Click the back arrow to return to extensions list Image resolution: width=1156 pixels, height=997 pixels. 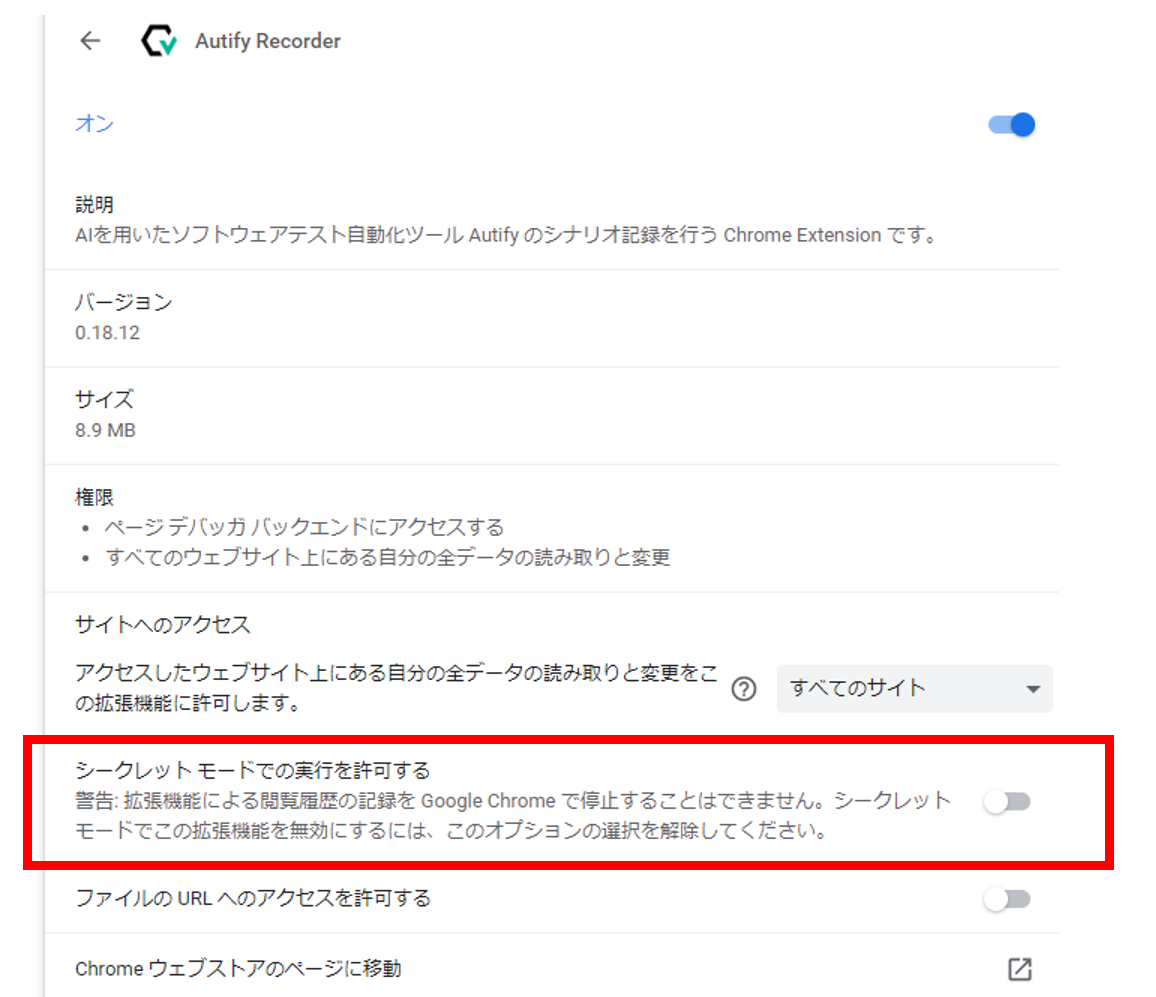[89, 41]
